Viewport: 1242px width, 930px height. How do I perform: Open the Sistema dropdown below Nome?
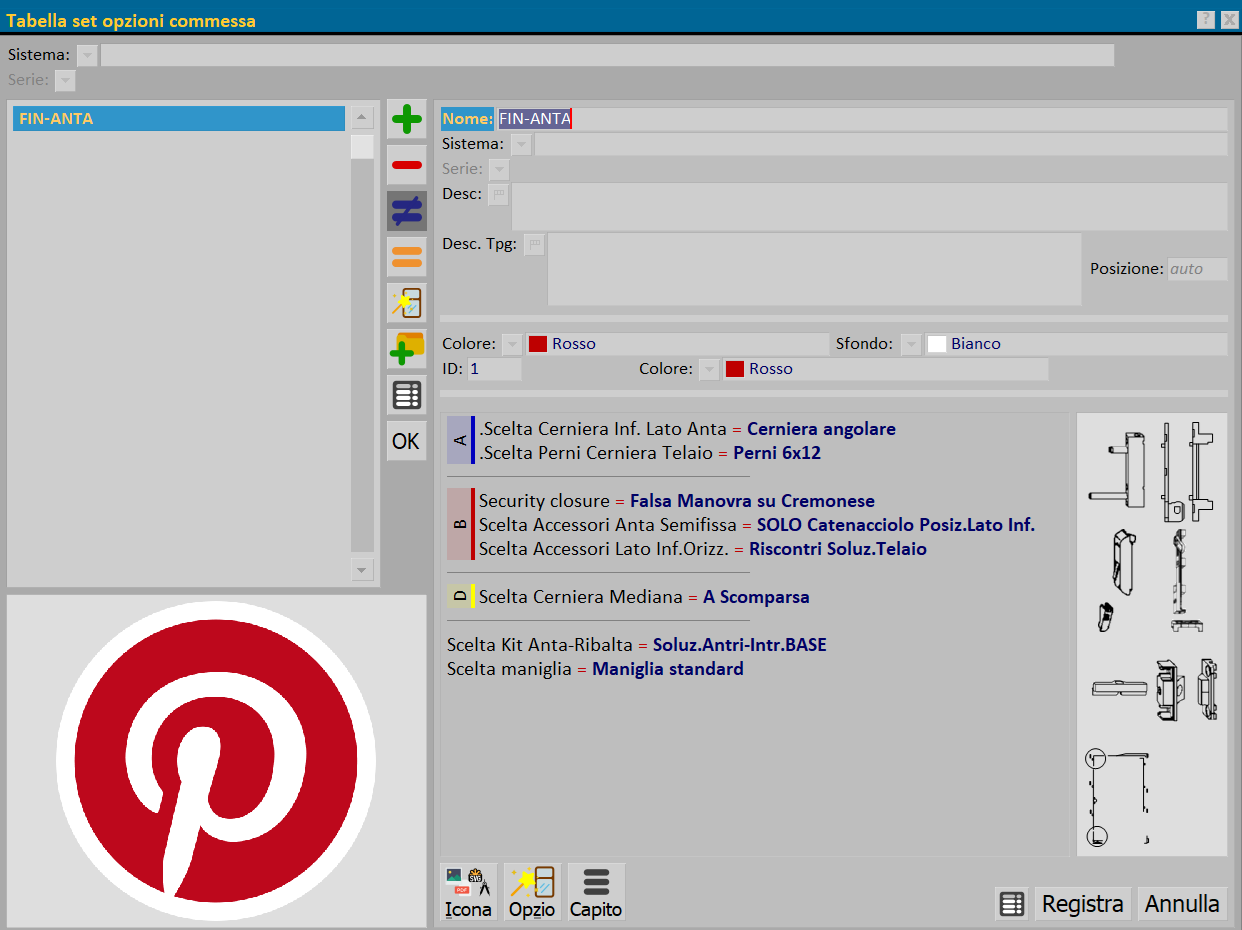[x=521, y=145]
